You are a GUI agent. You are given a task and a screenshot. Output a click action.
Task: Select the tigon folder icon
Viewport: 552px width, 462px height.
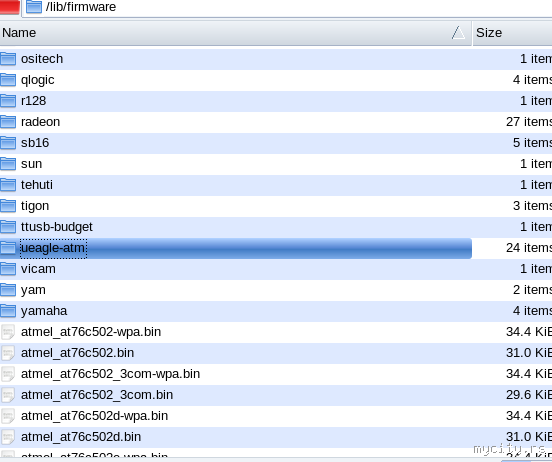8,206
